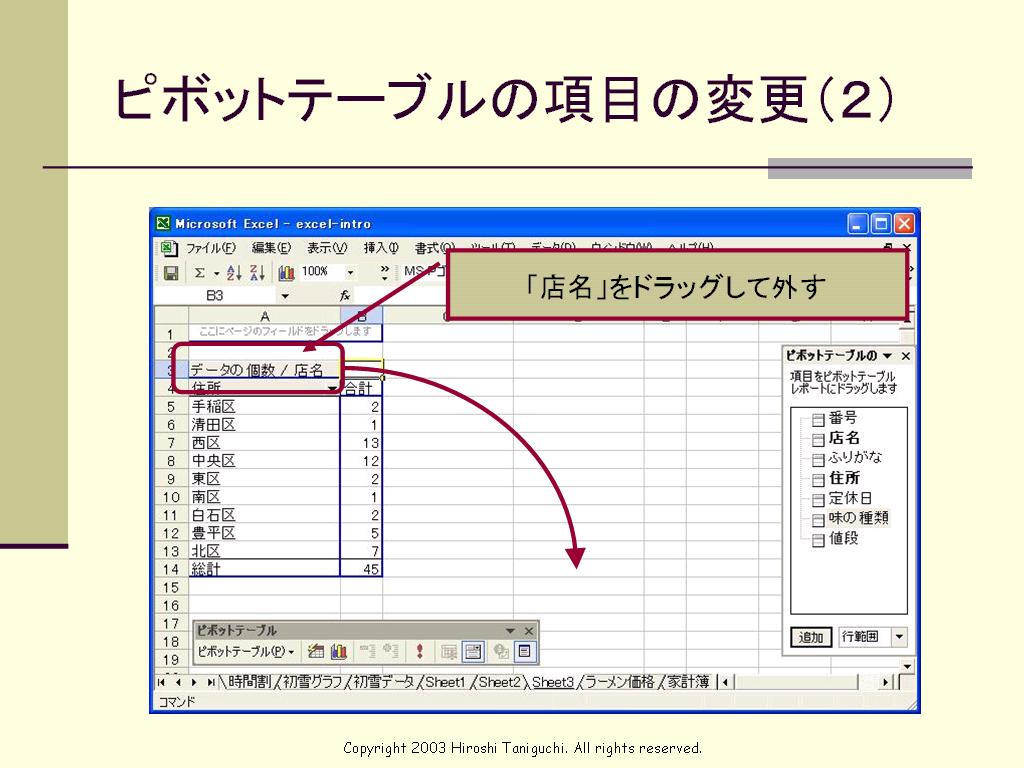The width and height of the screenshot is (1024, 768).
Task: Select 店名 in the field list
Action: pyautogui.click(x=844, y=438)
